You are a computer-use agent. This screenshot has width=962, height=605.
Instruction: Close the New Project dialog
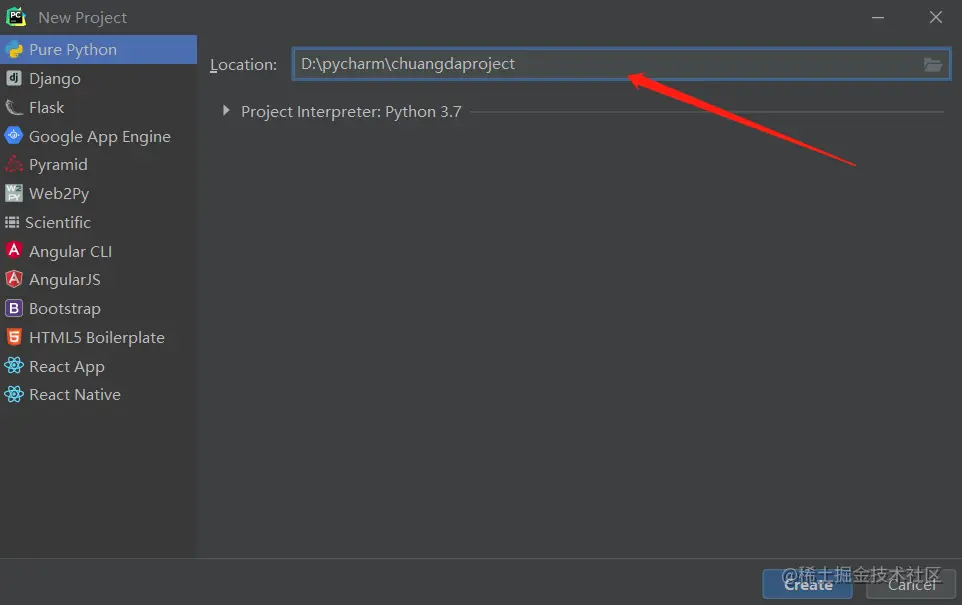coord(935,17)
